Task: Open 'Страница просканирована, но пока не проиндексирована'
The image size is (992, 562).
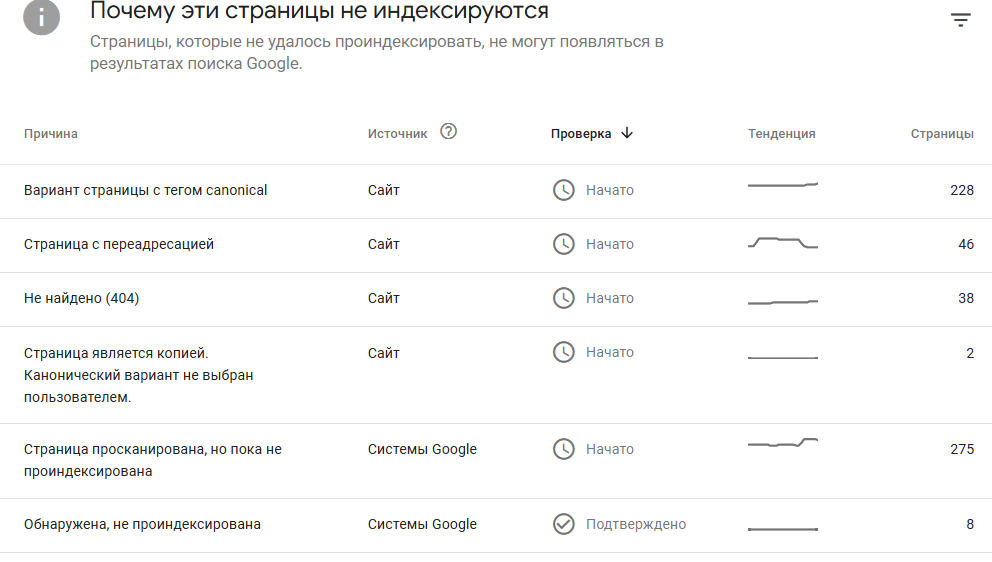Action: [496, 461]
